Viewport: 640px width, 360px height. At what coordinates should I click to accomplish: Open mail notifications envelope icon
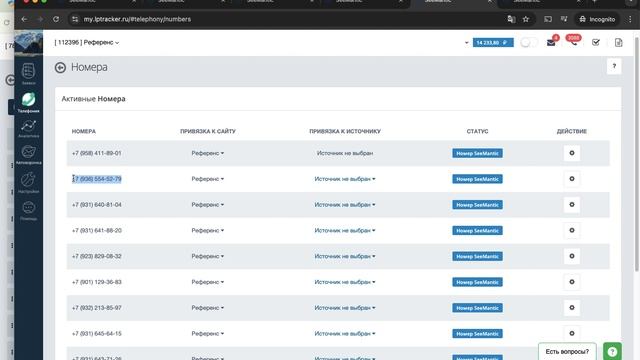(551, 42)
